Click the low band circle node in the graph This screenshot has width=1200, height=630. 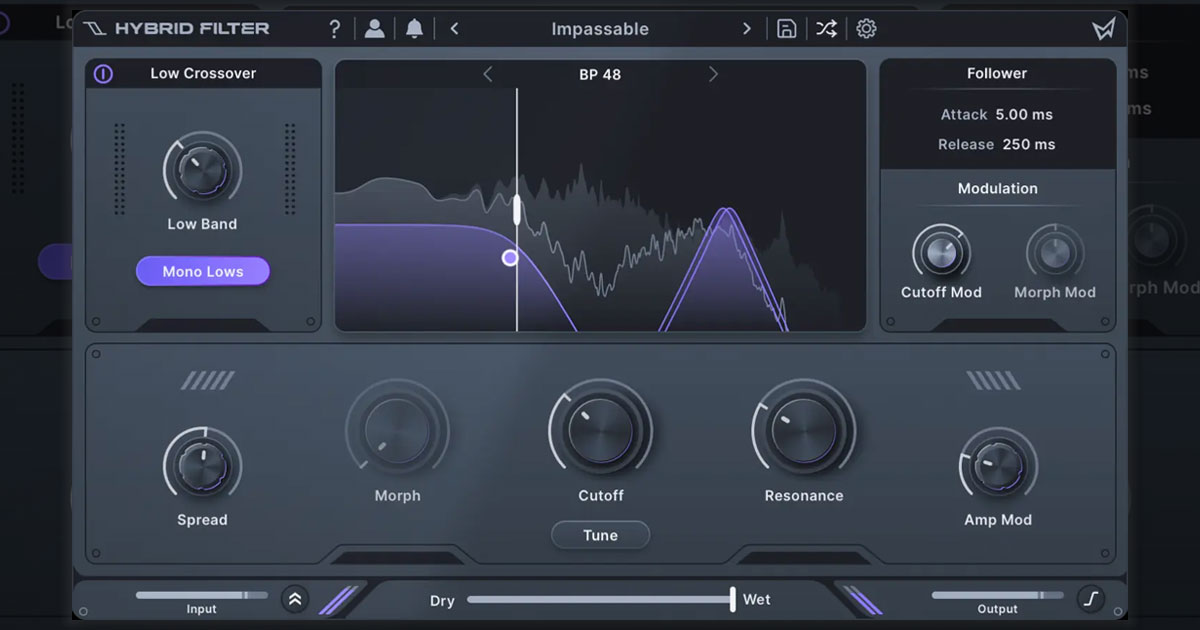[510, 258]
